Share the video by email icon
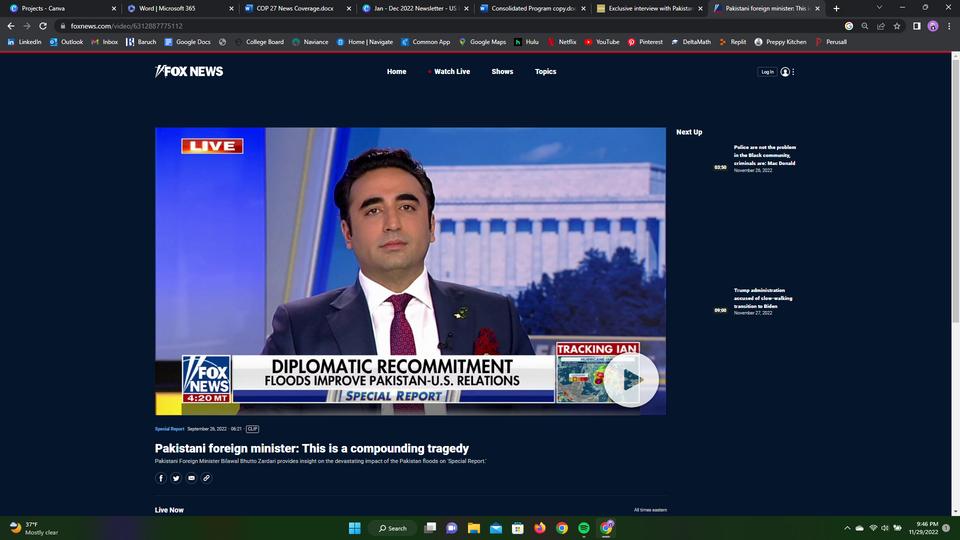Screen dimensions: 960x540 [192, 478]
